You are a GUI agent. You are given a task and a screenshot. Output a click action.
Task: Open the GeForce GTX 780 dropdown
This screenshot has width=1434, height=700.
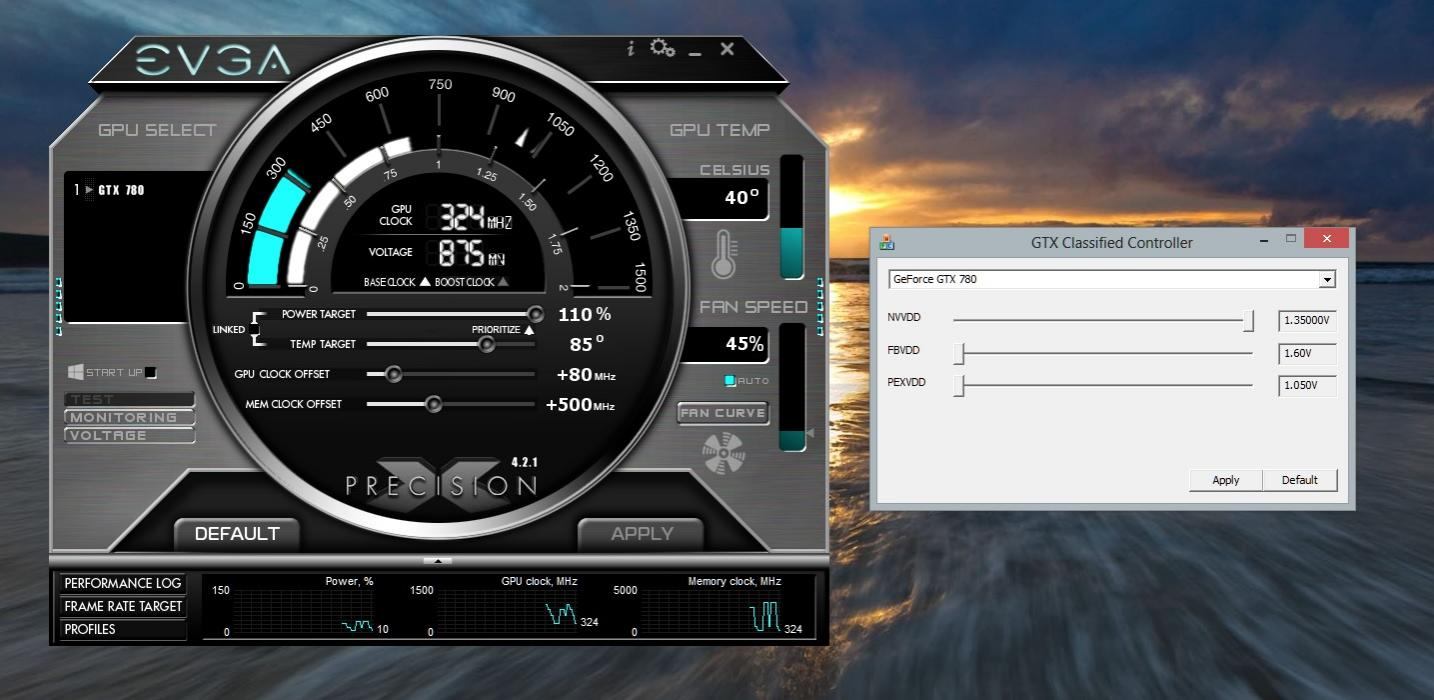pos(1327,280)
